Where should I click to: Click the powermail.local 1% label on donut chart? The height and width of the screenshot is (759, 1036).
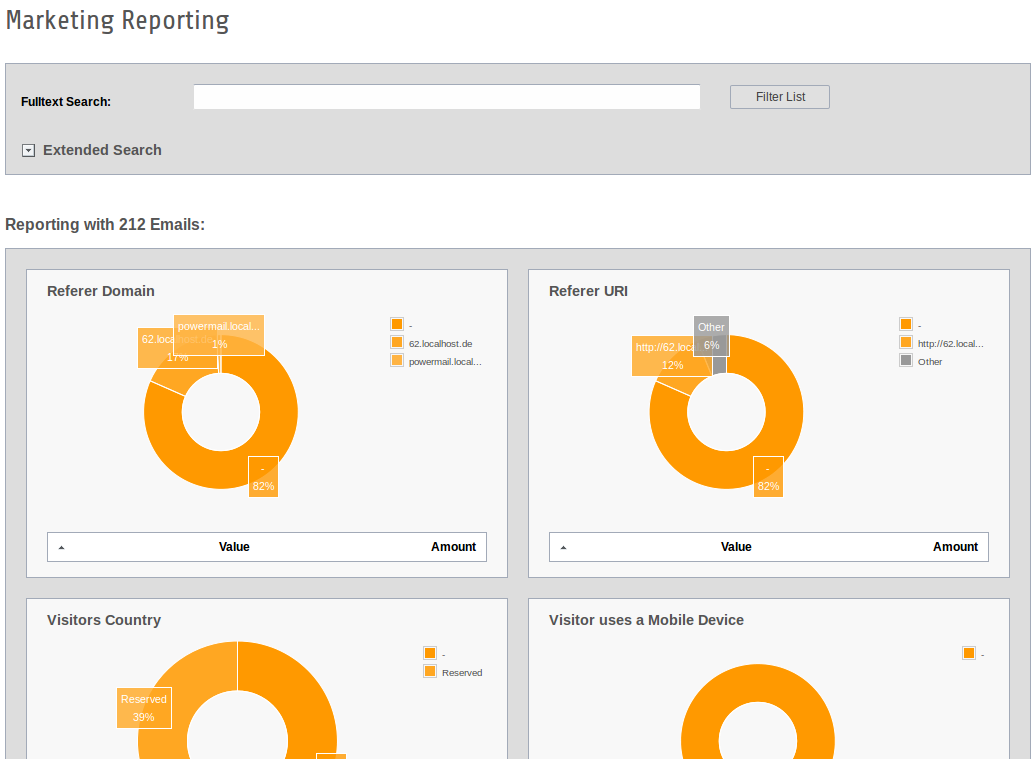tap(219, 335)
